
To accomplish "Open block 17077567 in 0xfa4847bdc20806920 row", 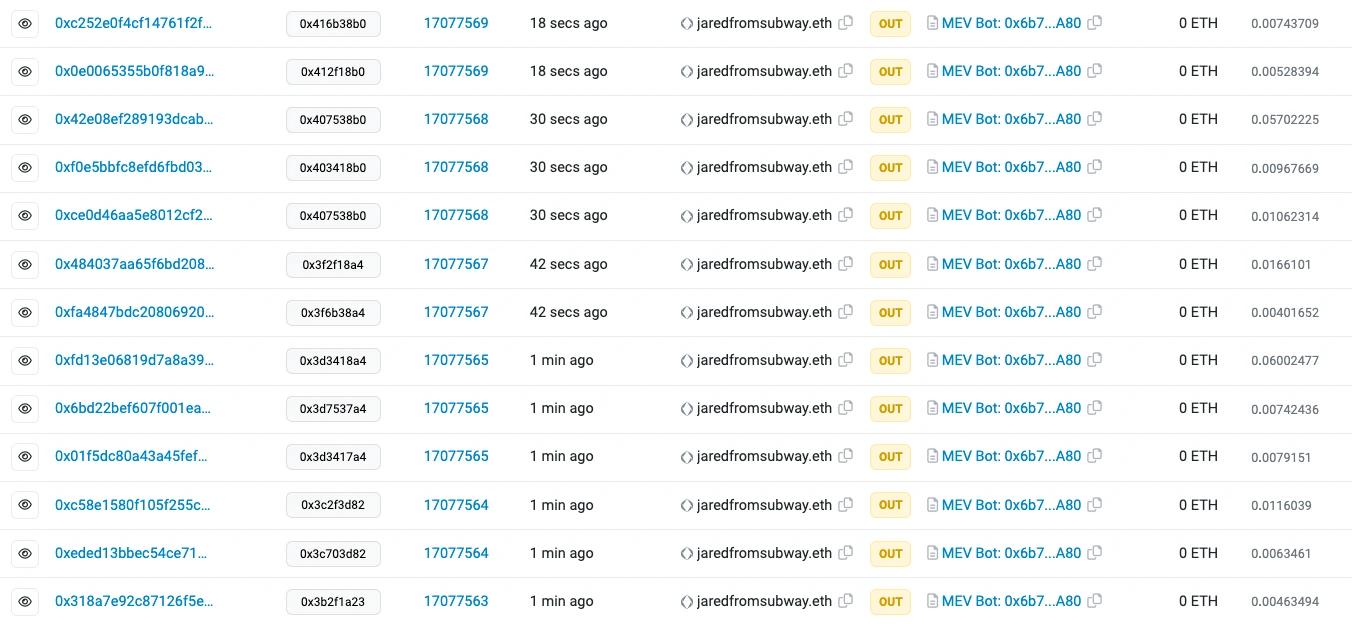I will 456,312.
